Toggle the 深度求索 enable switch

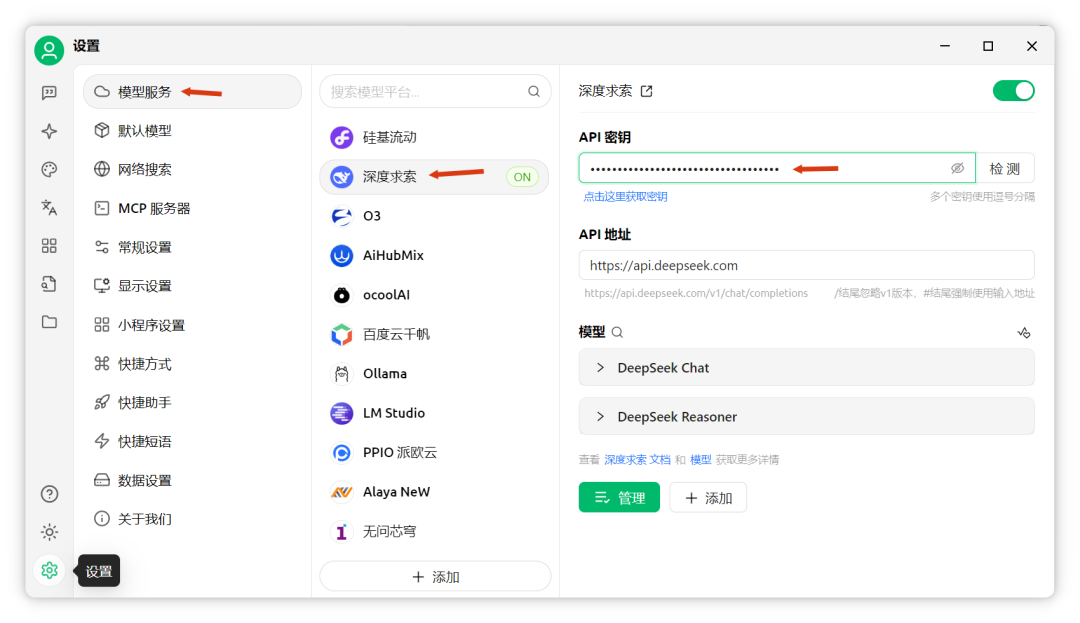pyautogui.click(x=1013, y=91)
